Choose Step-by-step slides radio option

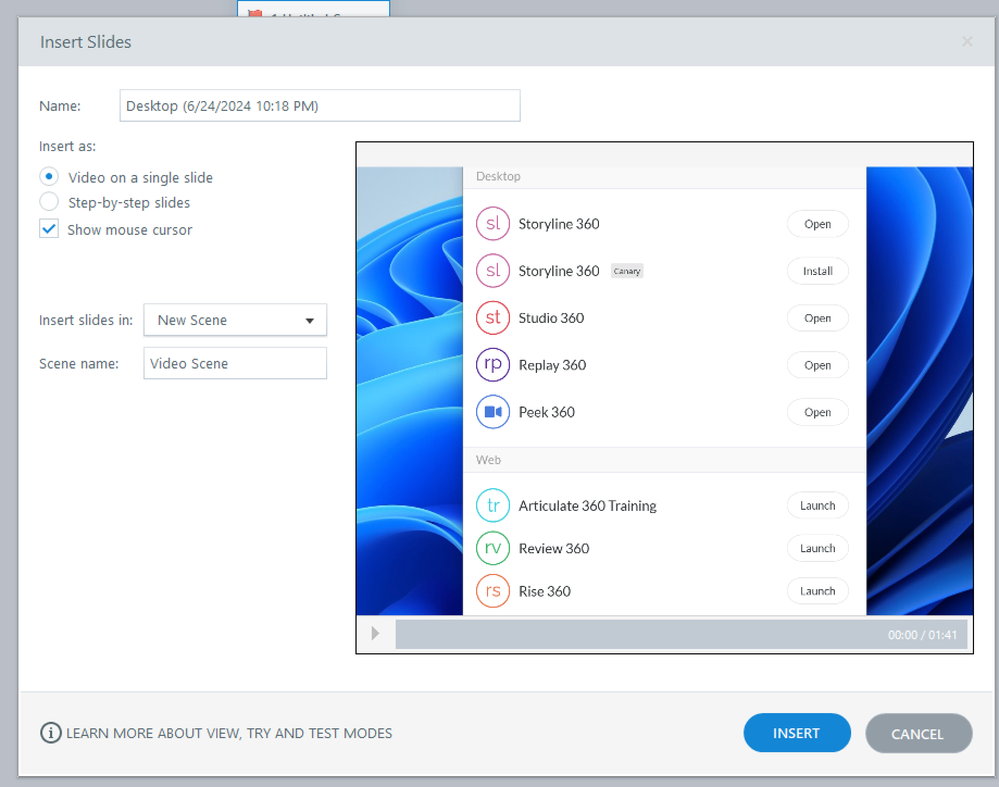pos(49,202)
